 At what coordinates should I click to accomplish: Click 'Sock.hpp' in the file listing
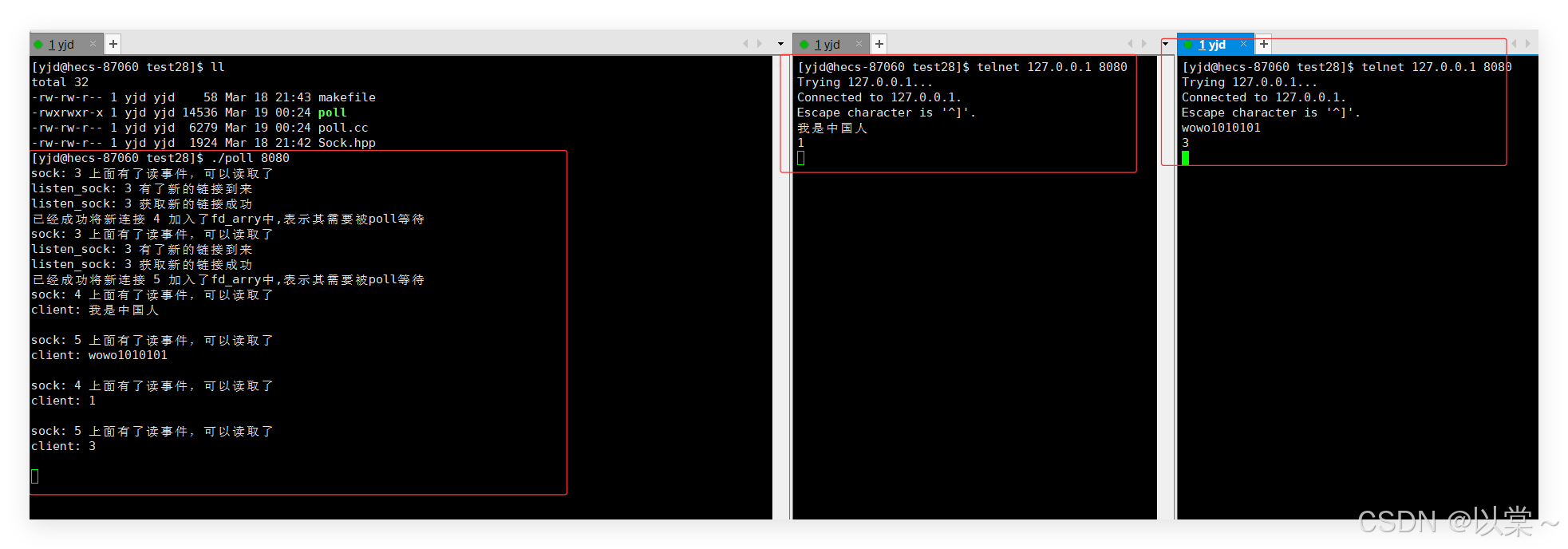(x=346, y=143)
